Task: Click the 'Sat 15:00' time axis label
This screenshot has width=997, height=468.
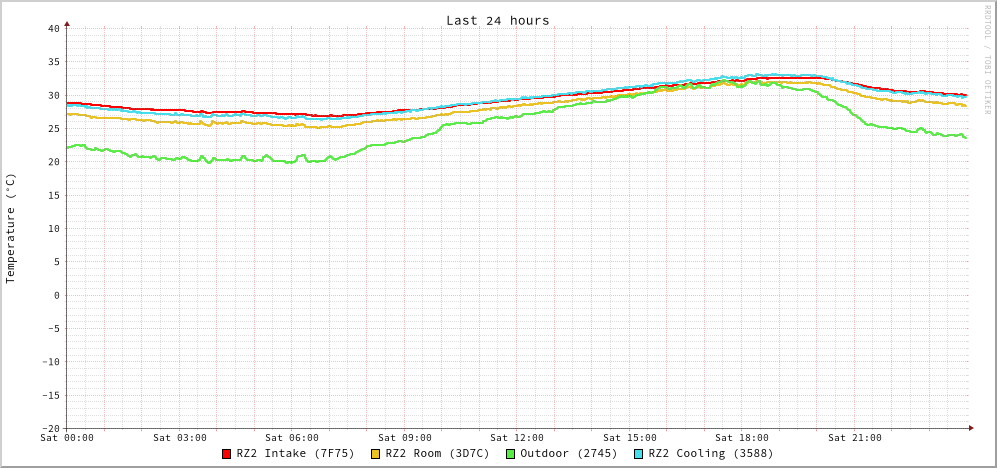Action: (629, 437)
